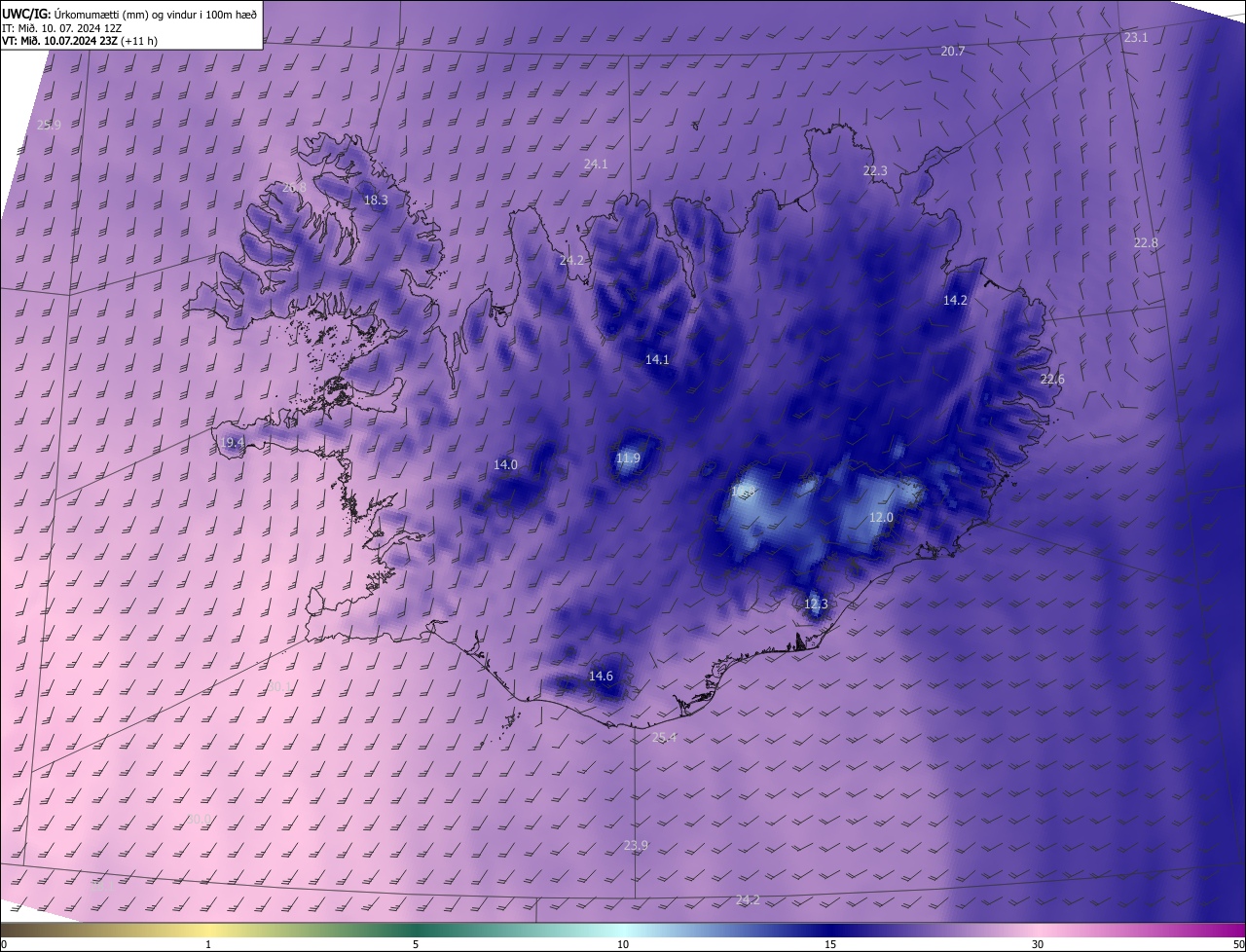Click the map title 'Úrkomumætti (mm) og vindur í 100m hæð'
The width and height of the screenshot is (1246, 952).
156,14
